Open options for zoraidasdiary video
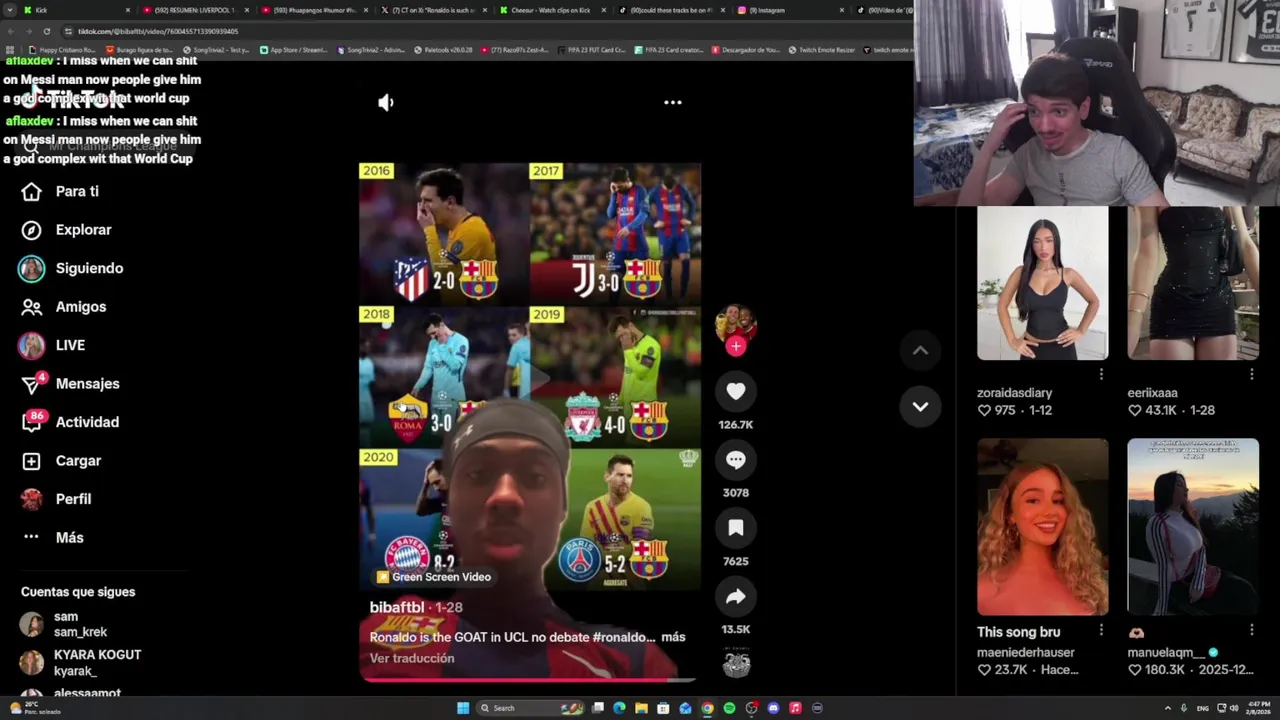Screen dimensions: 1280x720 [1101, 374]
